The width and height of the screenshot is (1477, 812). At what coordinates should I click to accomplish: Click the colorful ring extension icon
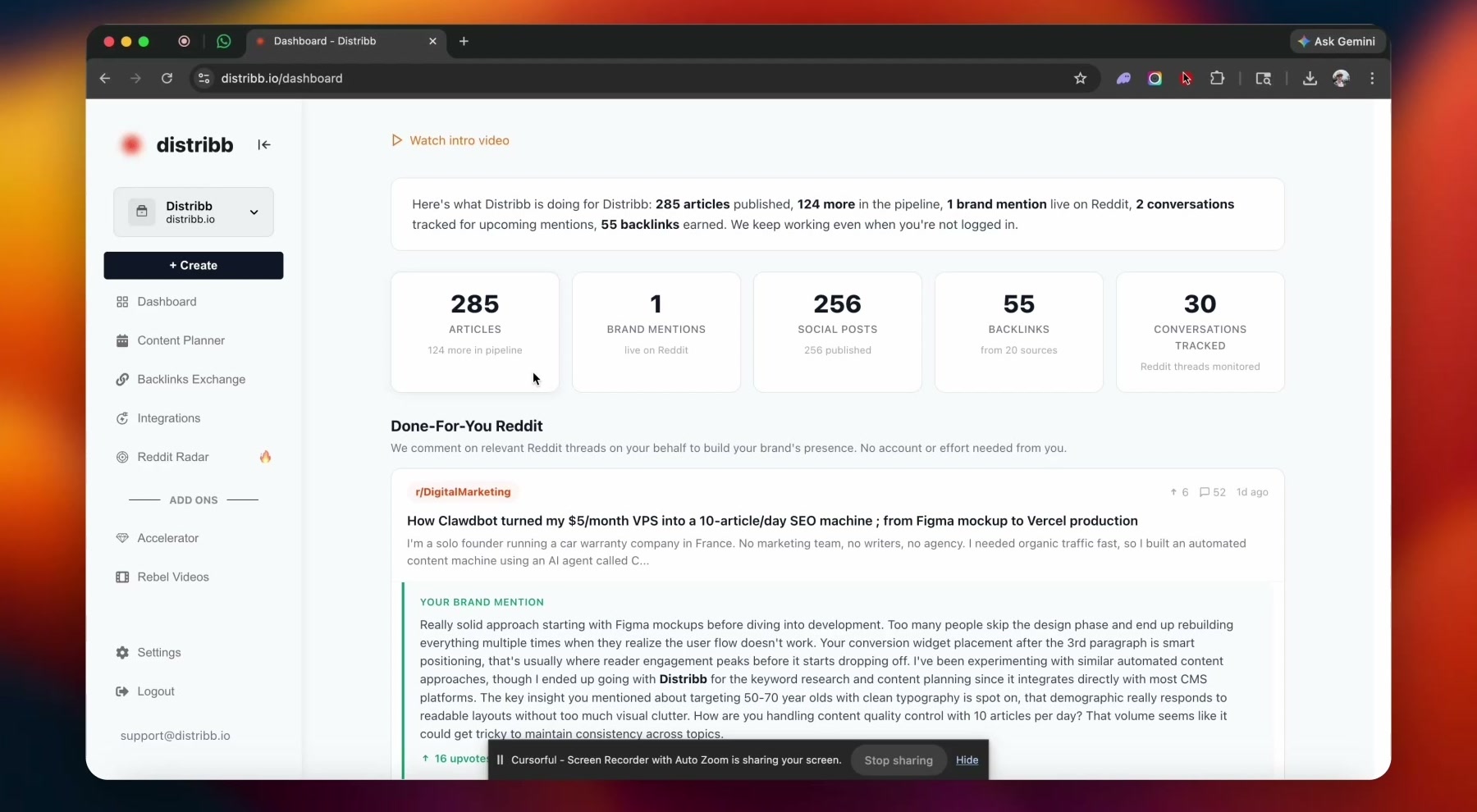click(x=1155, y=79)
